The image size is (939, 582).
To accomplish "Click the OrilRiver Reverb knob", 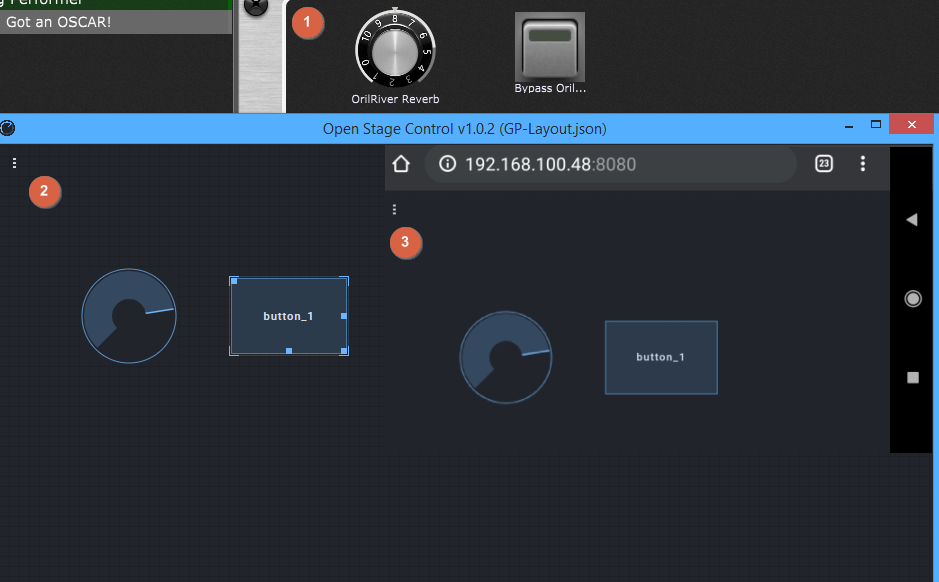I will coord(395,51).
